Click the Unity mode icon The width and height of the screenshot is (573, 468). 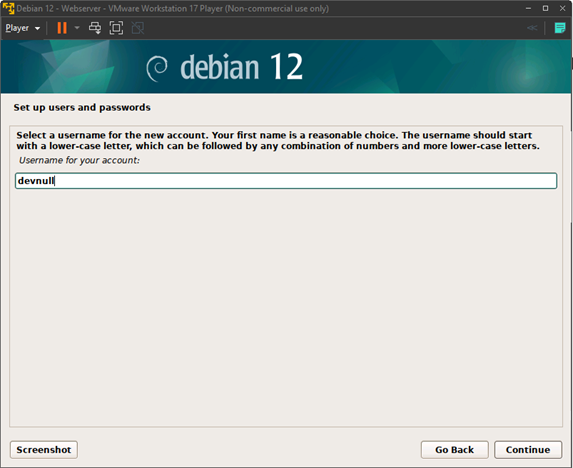(138, 28)
